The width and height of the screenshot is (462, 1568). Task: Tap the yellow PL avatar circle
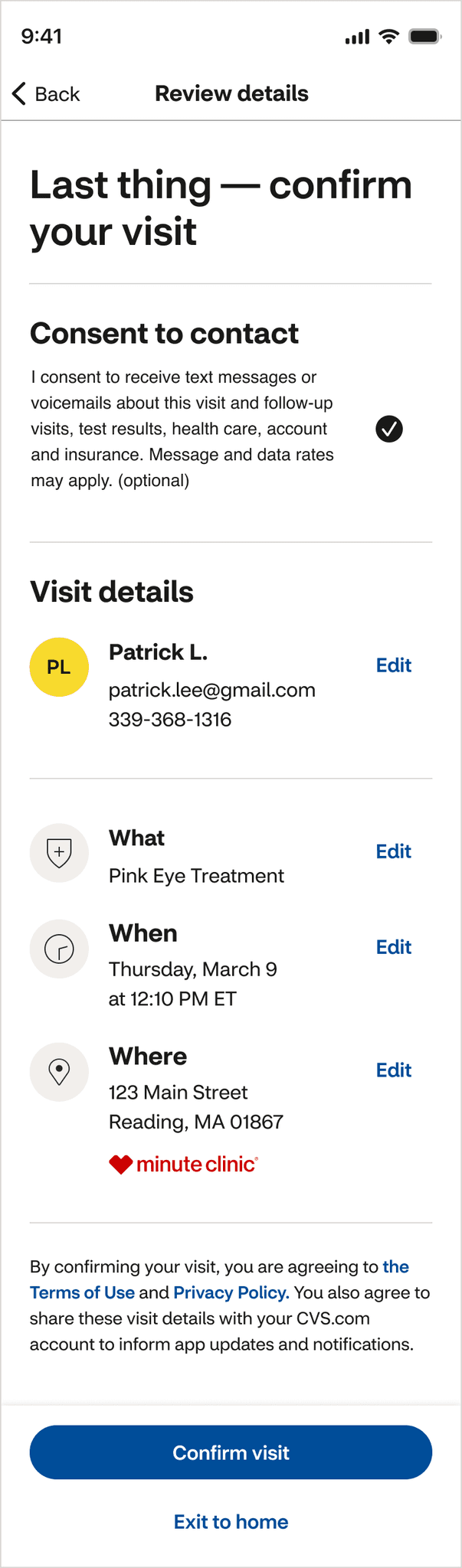(59, 667)
